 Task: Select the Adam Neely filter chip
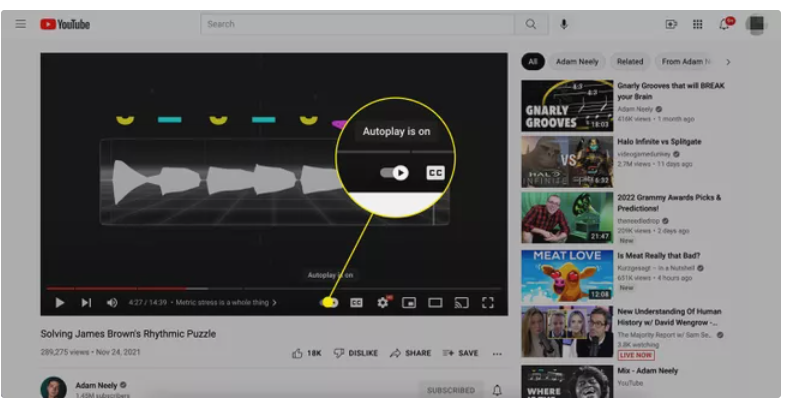click(x=577, y=62)
